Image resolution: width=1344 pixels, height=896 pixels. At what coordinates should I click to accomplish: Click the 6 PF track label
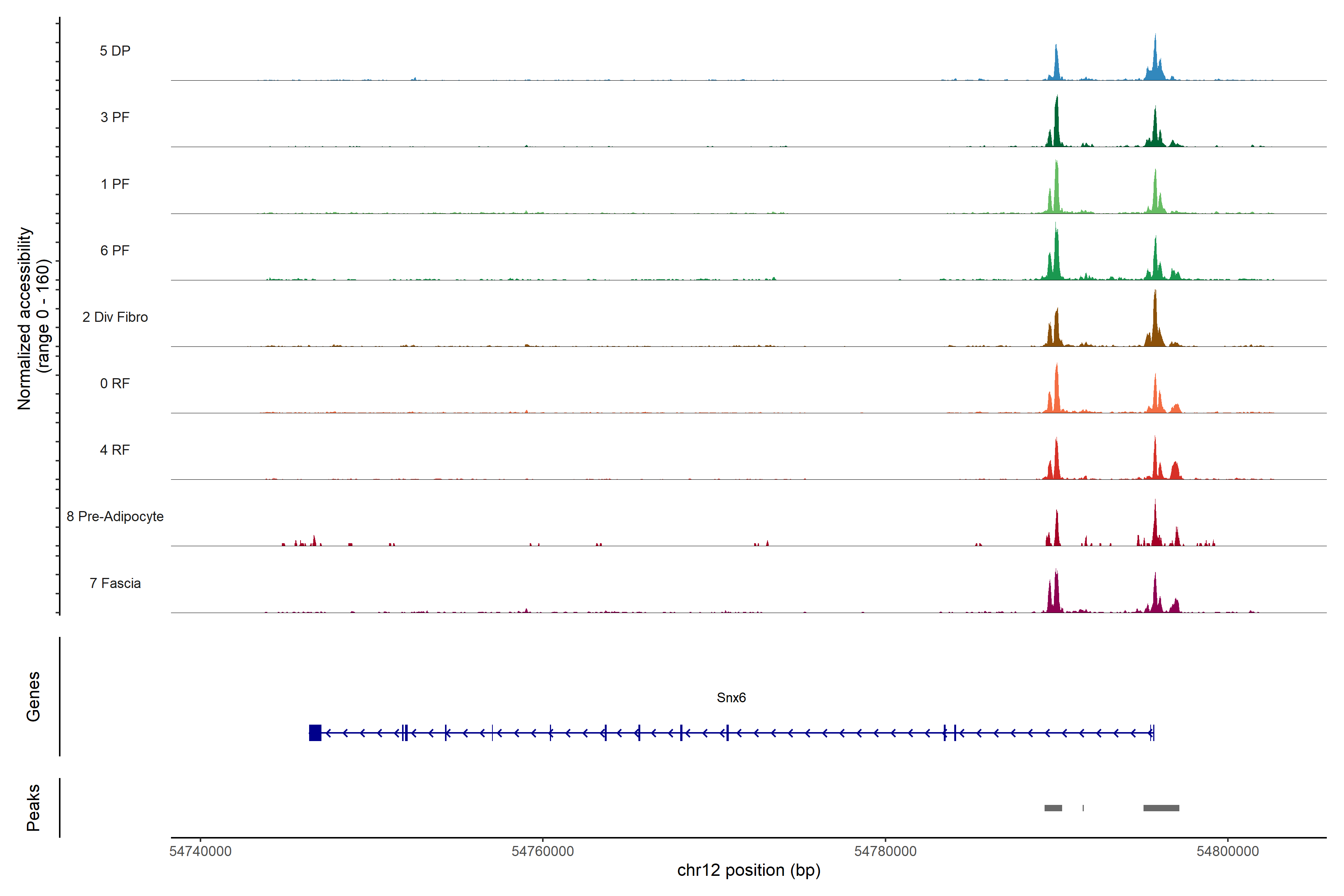(x=115, y=250)
